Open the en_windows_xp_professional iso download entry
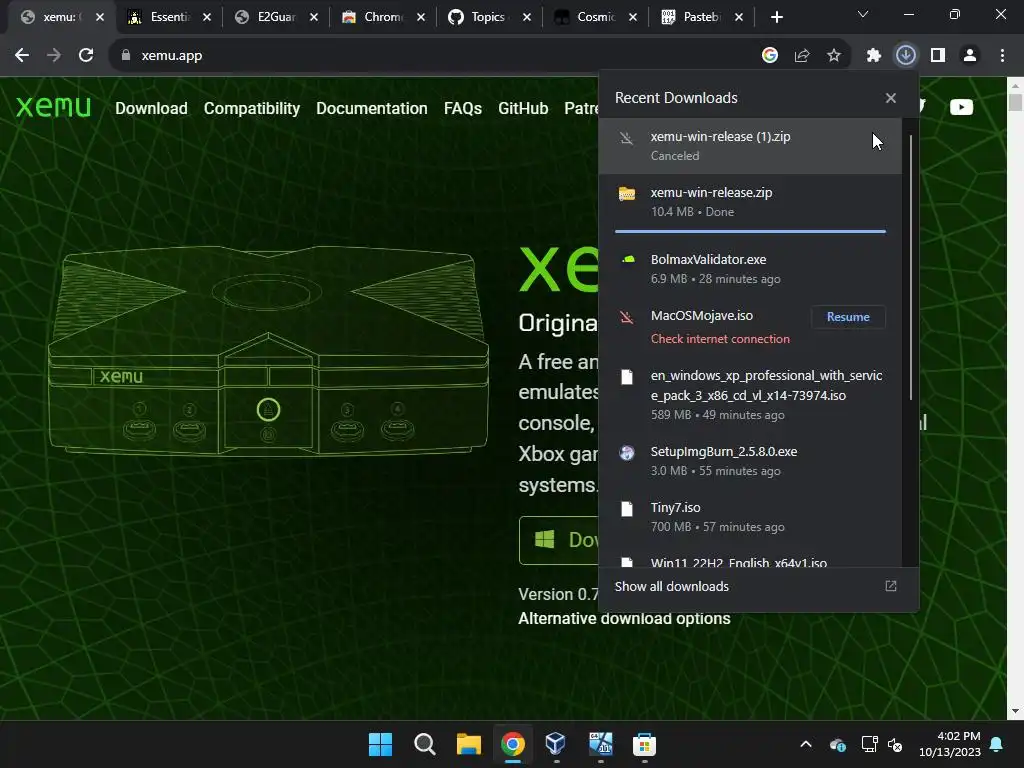The width and height of the screenshot is (1024, 768). [750, 394]
